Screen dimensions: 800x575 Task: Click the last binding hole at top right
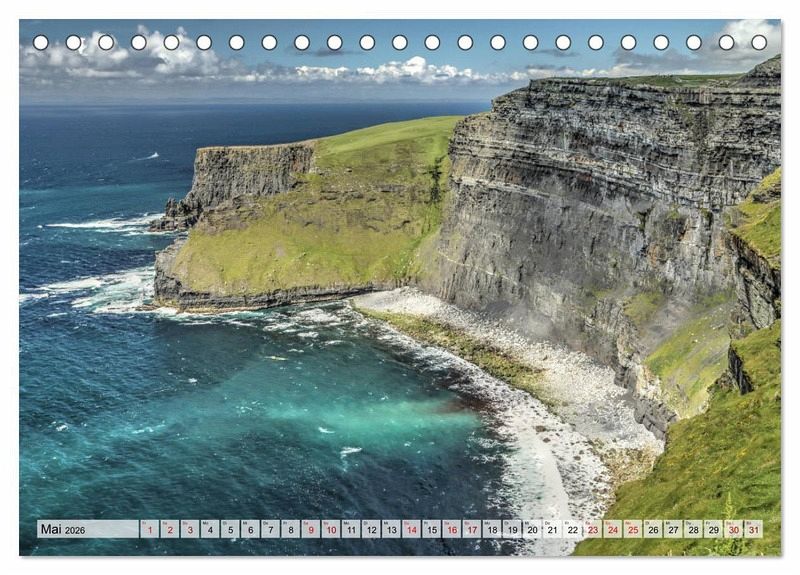pos(759,43)
